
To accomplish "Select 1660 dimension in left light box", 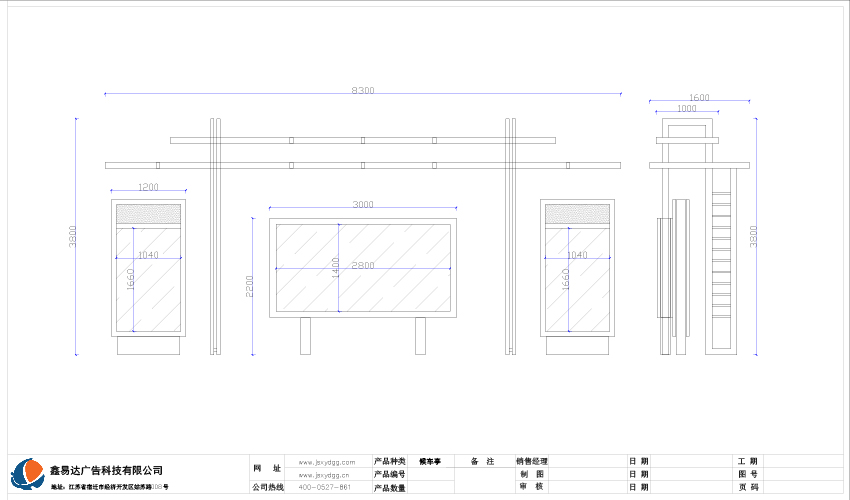I will tap(130, 279).
